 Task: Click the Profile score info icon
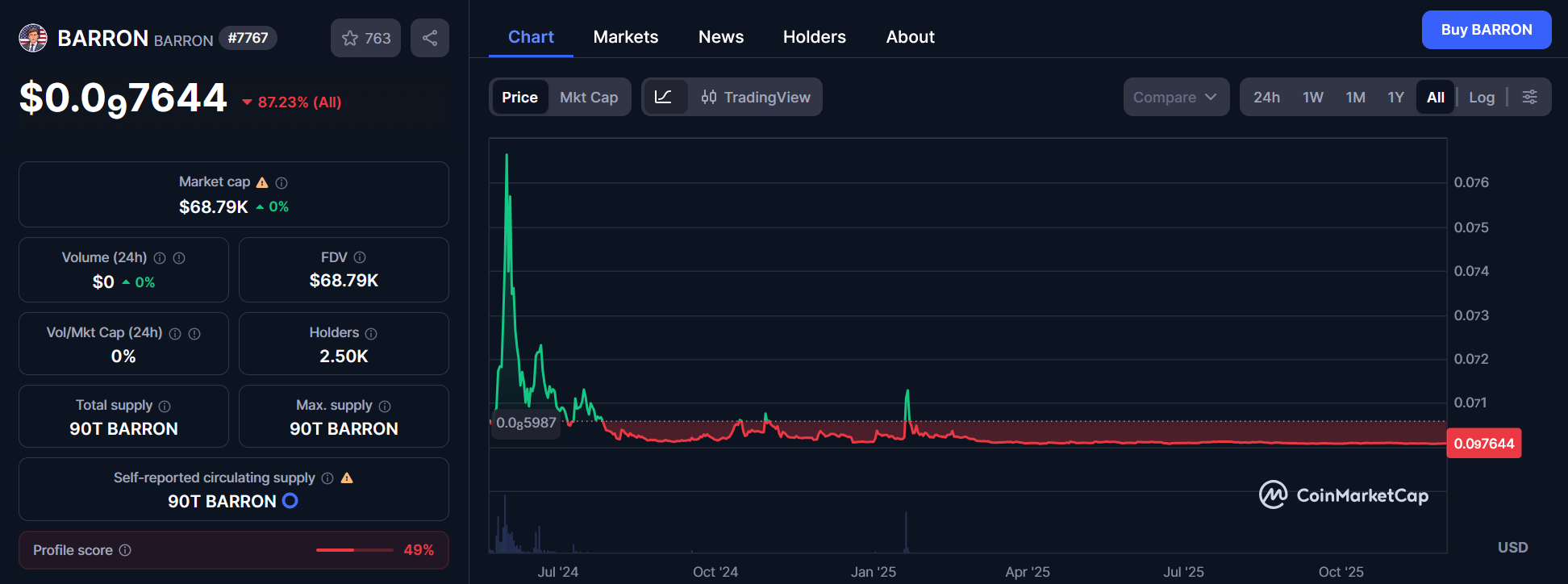125,550
